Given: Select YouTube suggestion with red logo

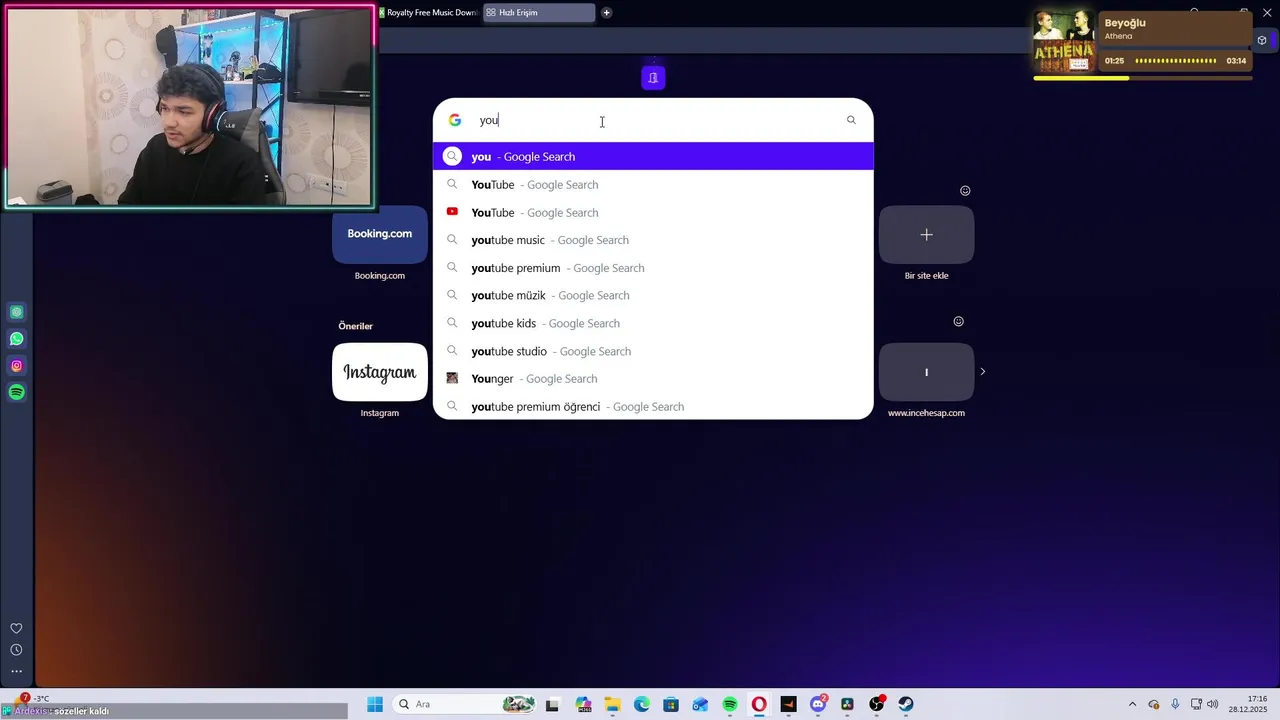Looking at the screenshot, I should tap(653, 212).
